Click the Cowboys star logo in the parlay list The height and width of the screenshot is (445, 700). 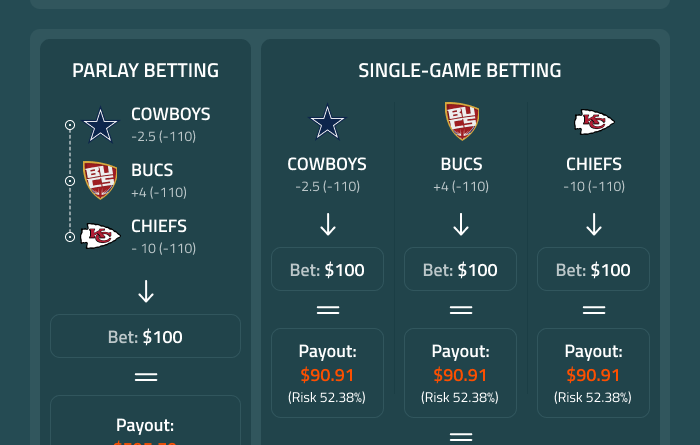click(100, 125)
